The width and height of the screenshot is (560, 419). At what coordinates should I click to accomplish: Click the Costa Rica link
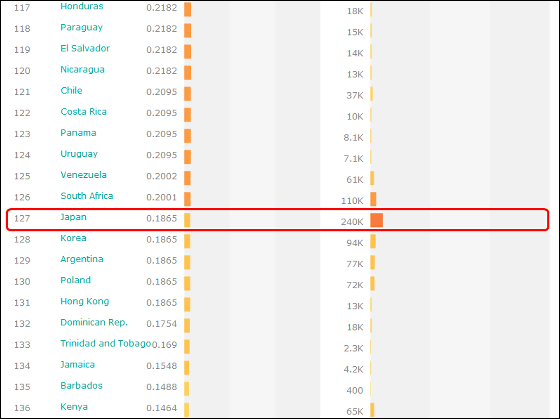pyautogui.click(x=84, y=111)
